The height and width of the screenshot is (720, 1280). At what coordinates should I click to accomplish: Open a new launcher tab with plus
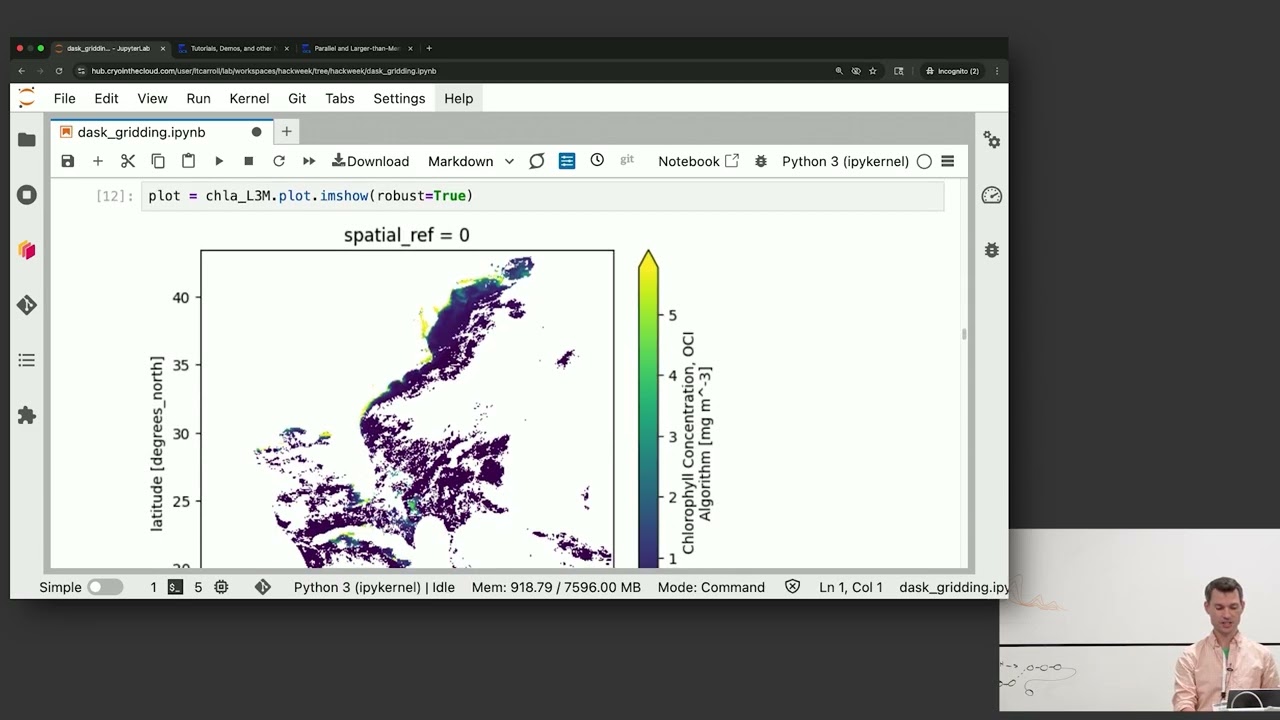tap(286, 131)
